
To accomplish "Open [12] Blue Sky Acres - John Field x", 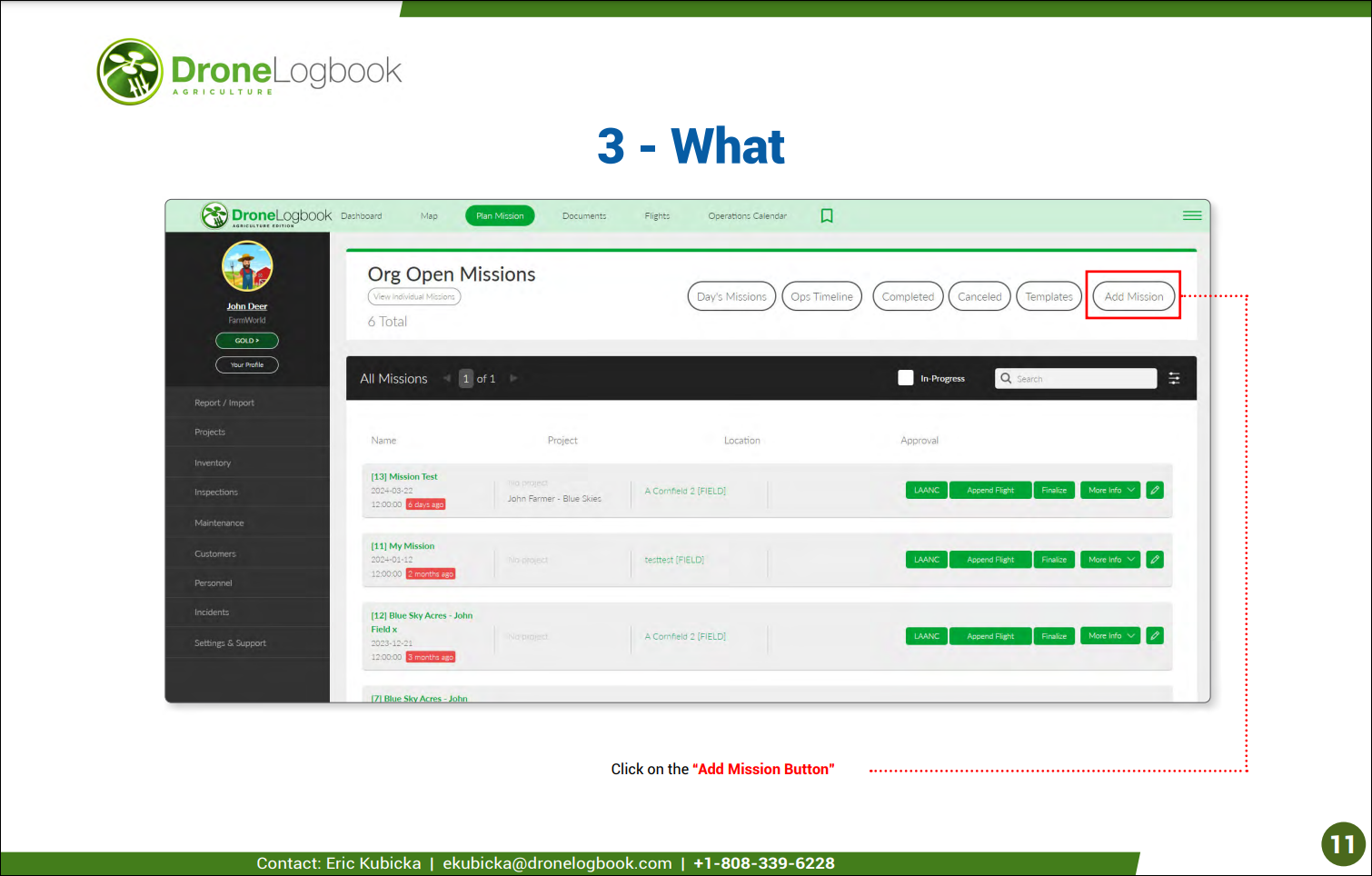I will 422,622.
